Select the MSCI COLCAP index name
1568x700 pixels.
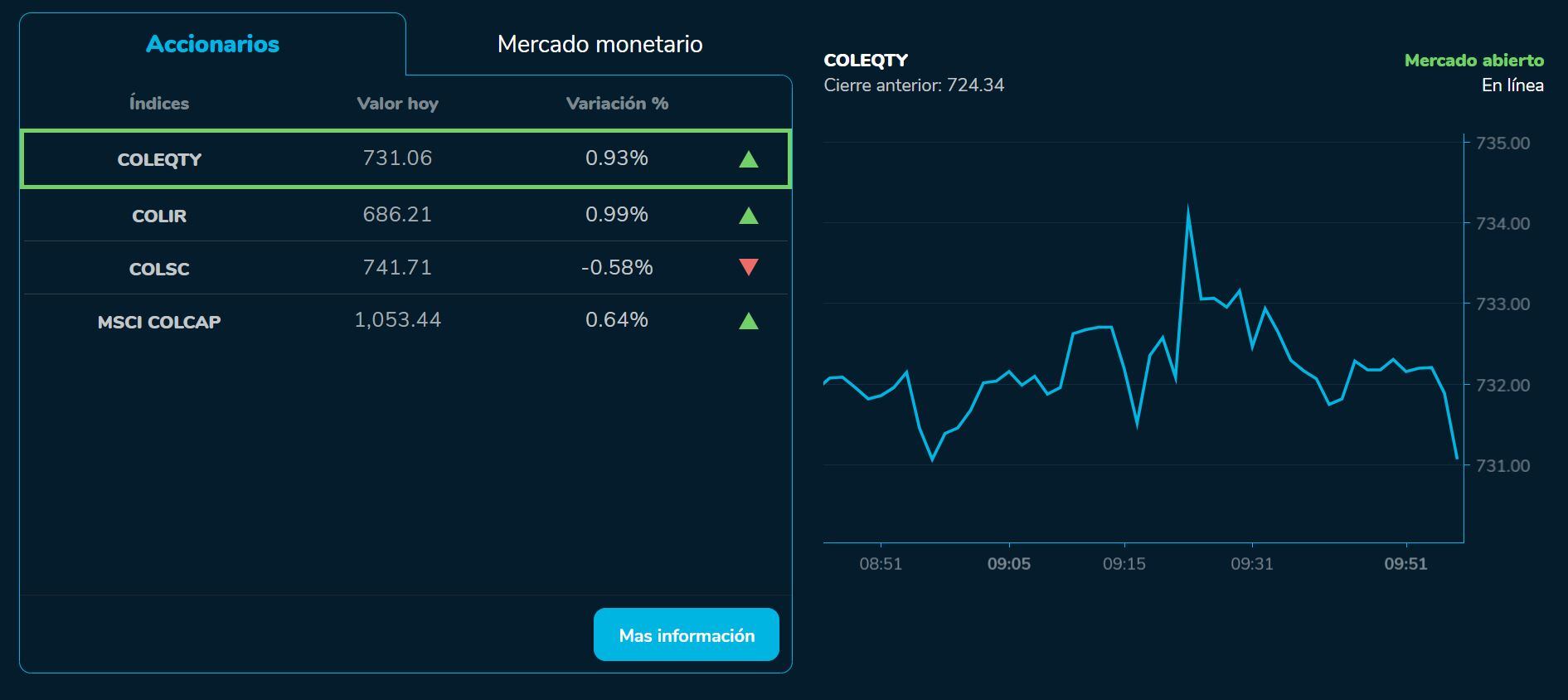pos(159,322)
